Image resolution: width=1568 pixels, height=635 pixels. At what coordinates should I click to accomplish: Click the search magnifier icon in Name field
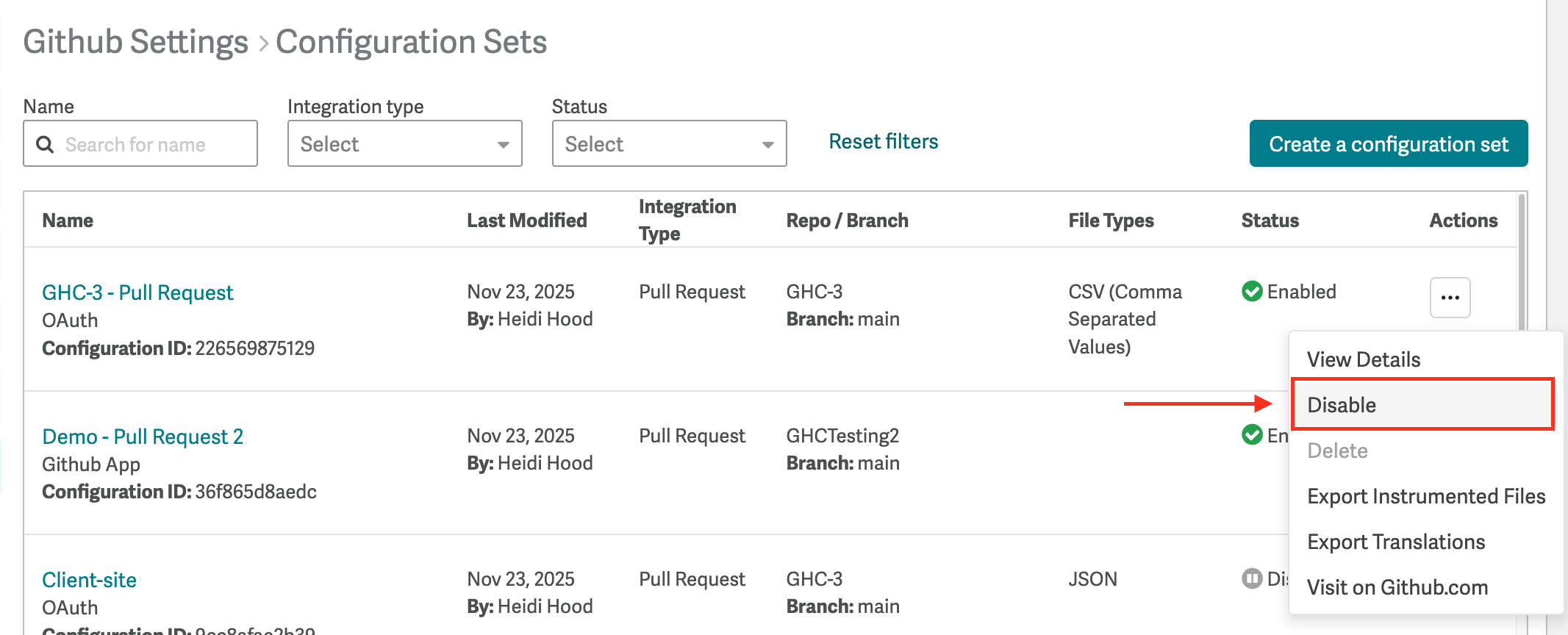(45, 144)
